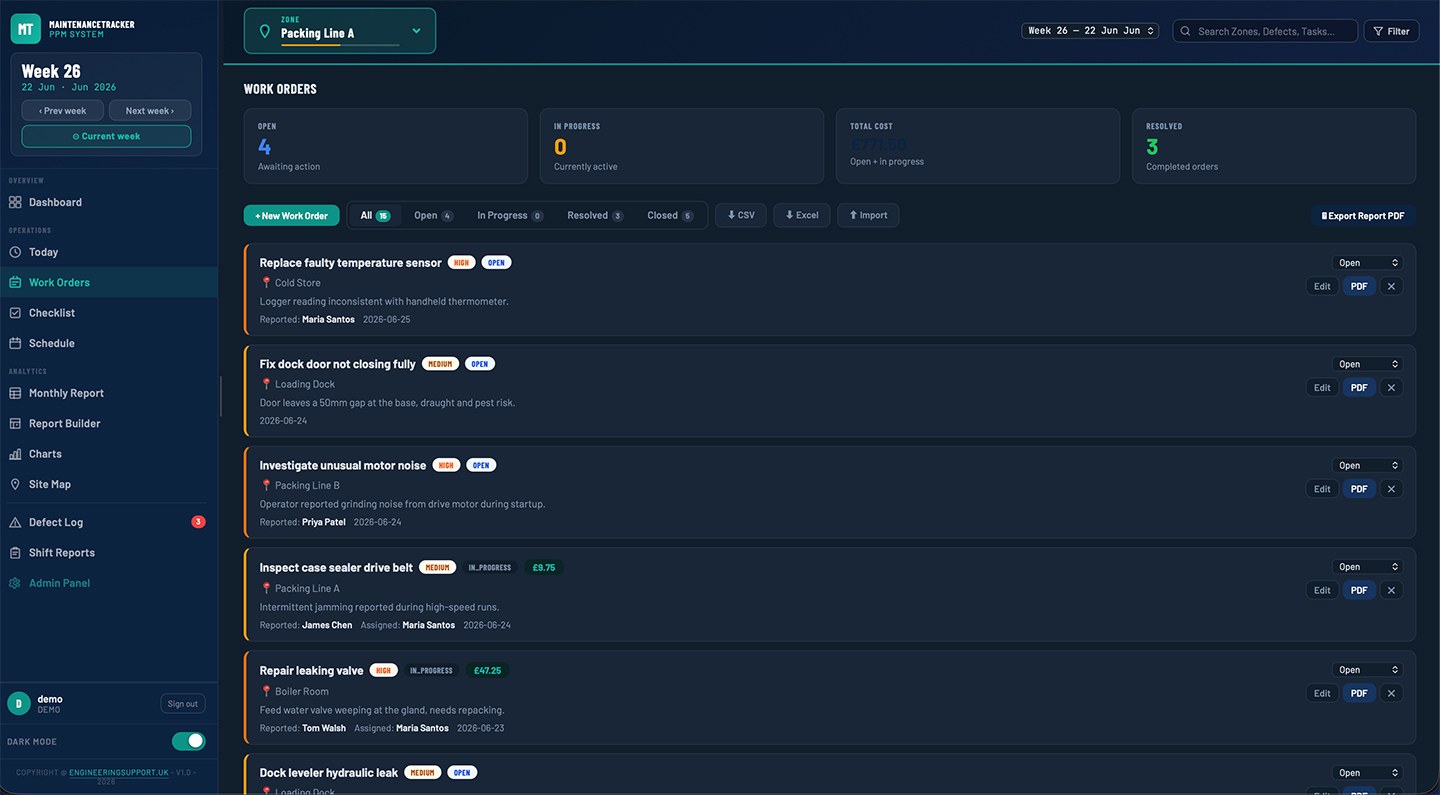This screenshot has height=795, width=1440.
Task: Delete the leaking valve work order (X)
Action: (1391, 693)
